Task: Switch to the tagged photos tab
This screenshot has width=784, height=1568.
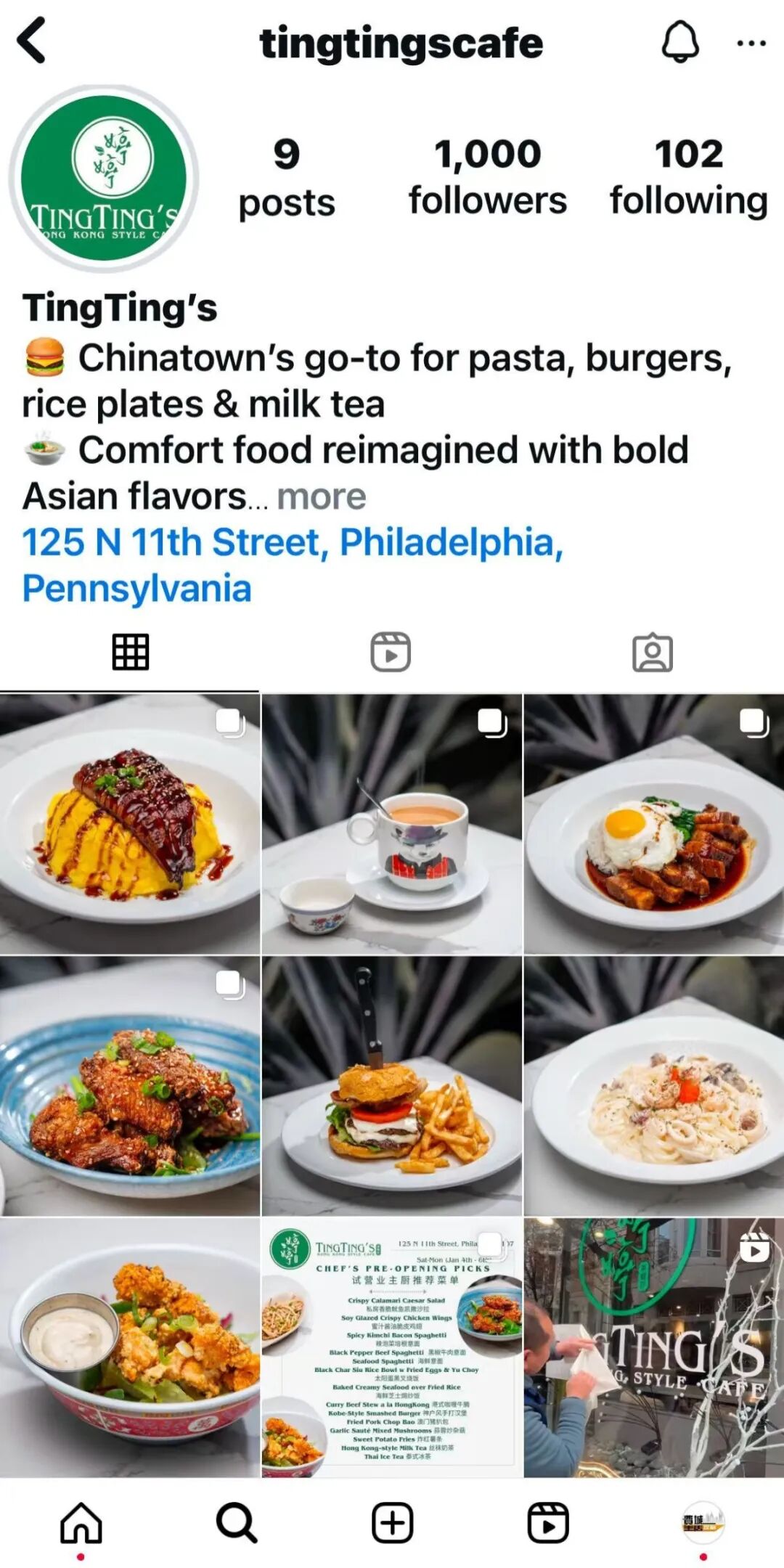Action: (x=653, y=652)
